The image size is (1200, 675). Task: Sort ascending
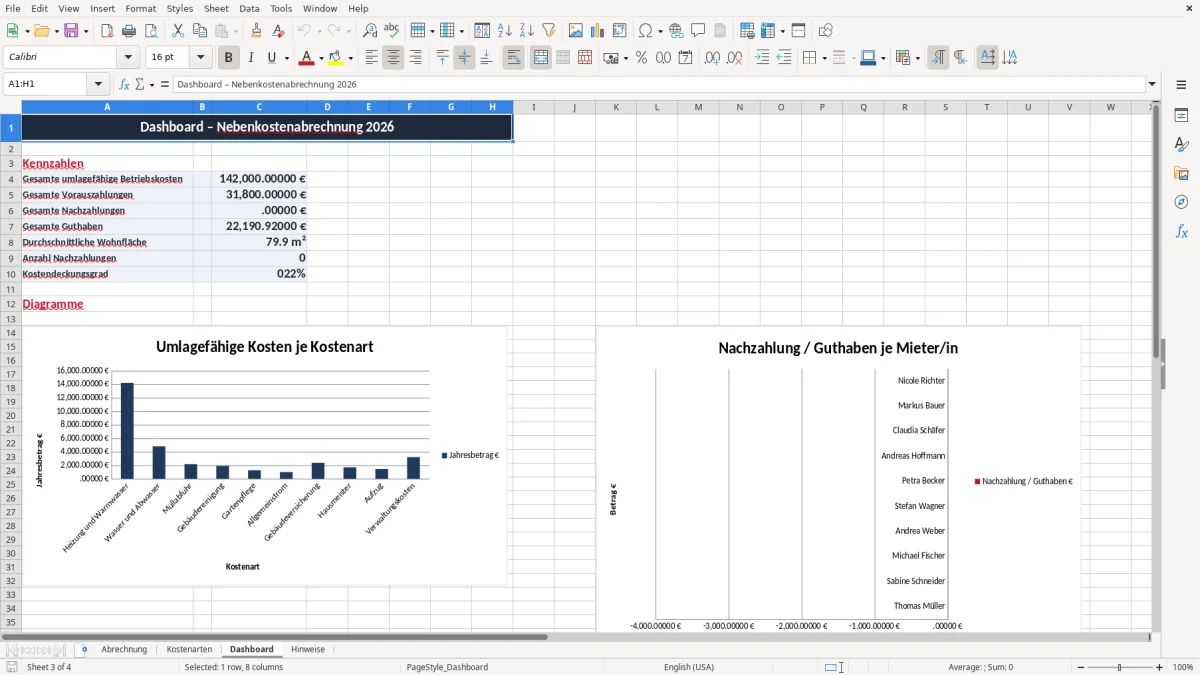[x=505, y=31]
